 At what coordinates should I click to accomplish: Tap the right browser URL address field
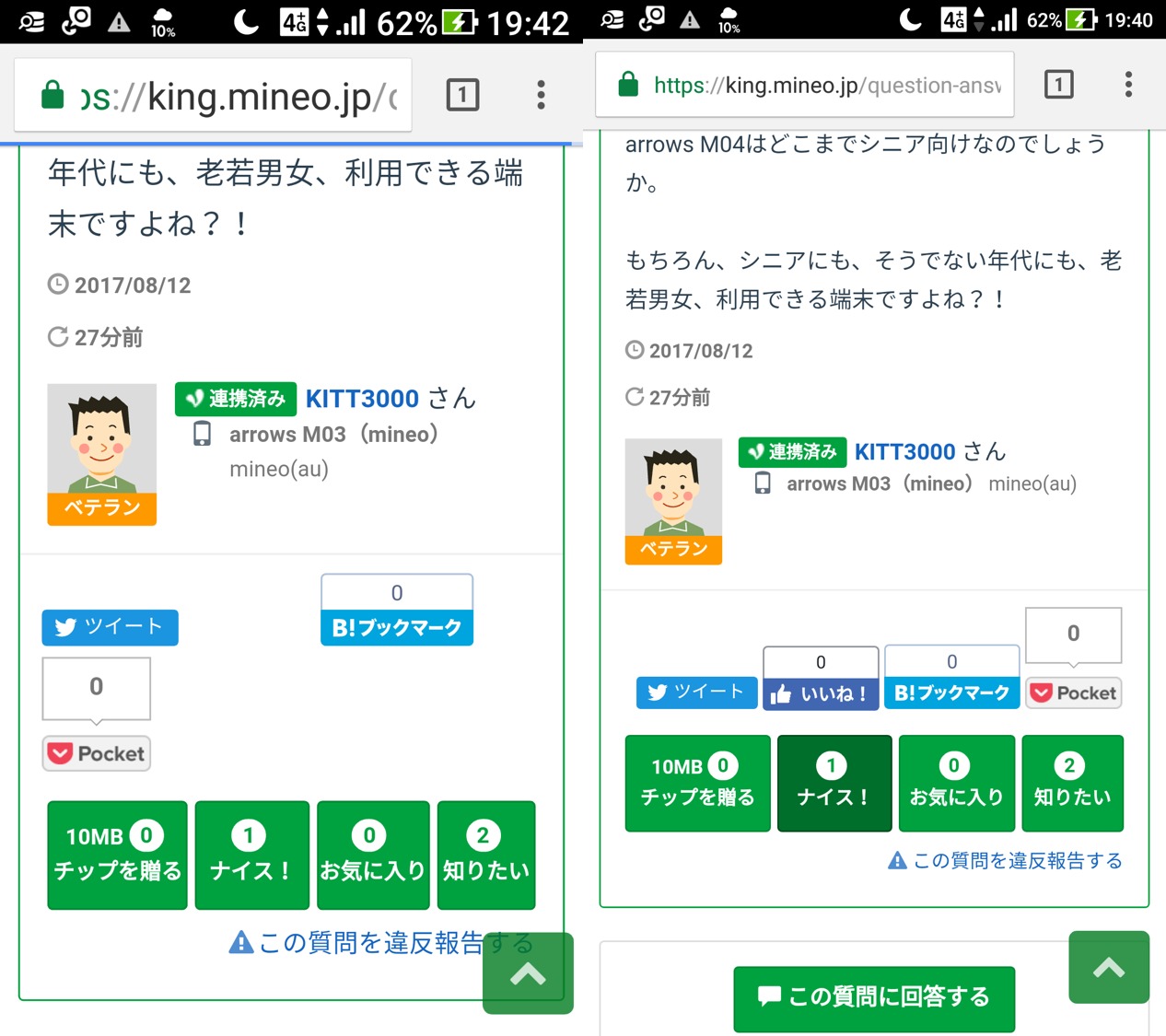826,85
